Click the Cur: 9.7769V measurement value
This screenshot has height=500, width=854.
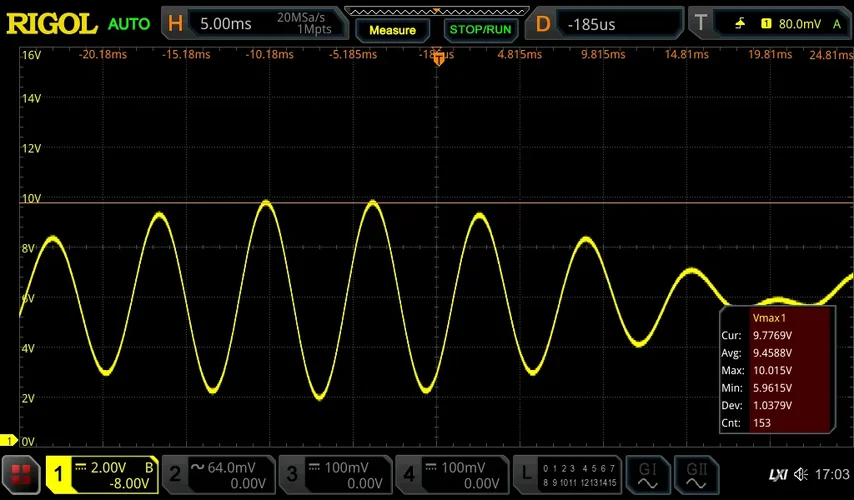(772, 336)
